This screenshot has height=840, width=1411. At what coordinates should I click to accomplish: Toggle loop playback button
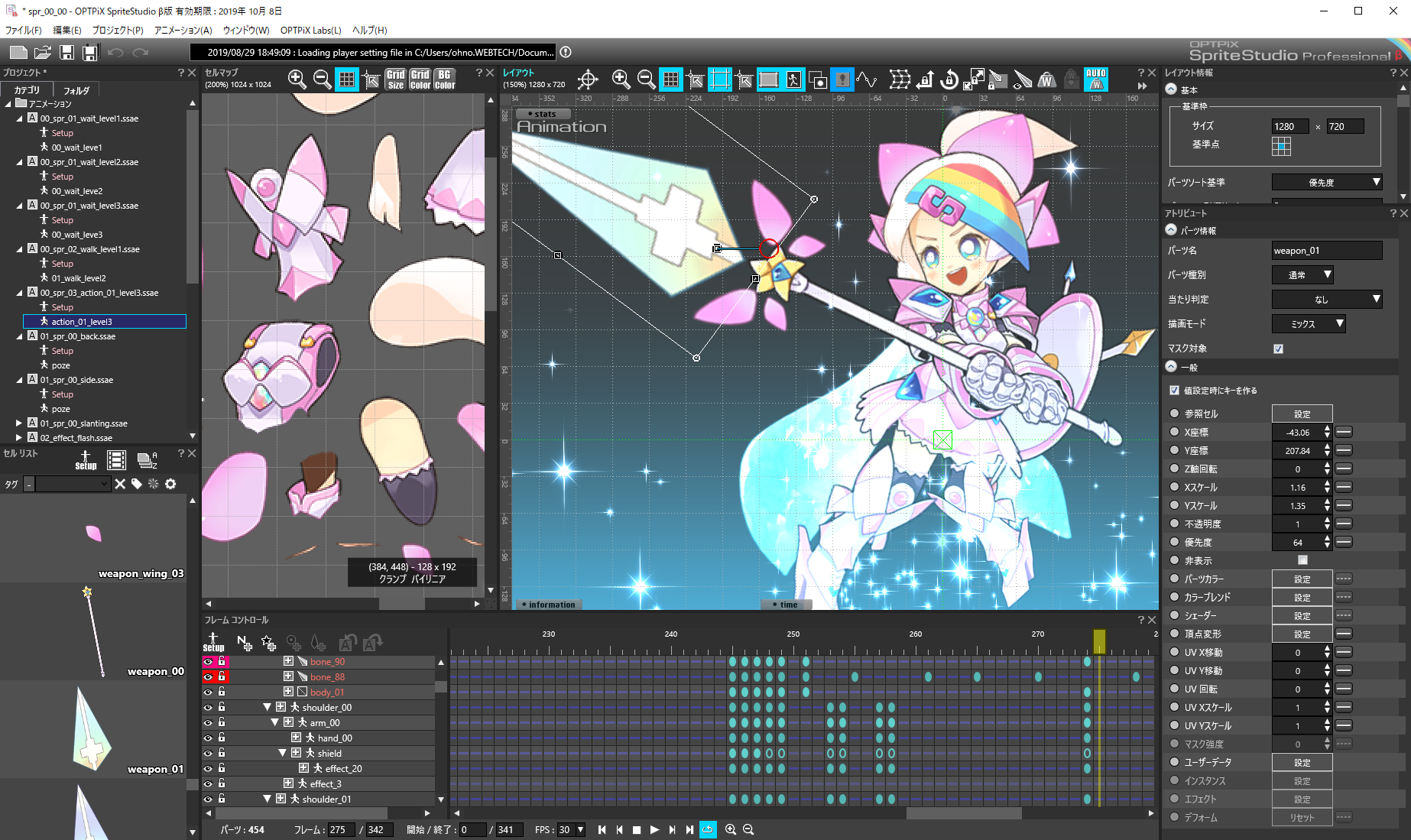(709, 829)
